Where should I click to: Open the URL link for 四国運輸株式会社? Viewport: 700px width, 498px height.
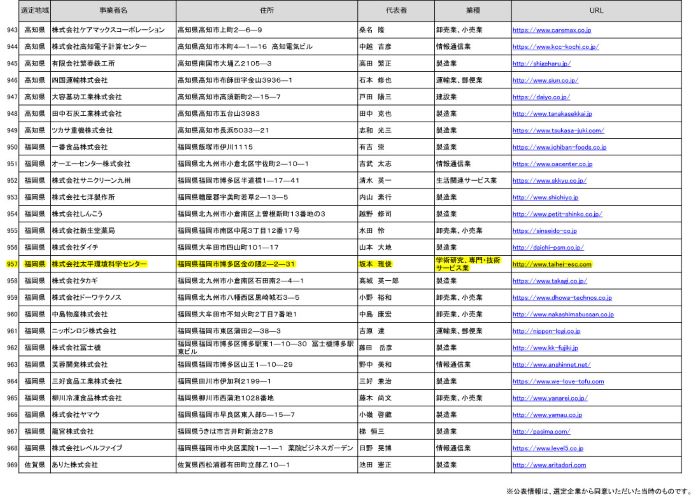pos(546,80)
